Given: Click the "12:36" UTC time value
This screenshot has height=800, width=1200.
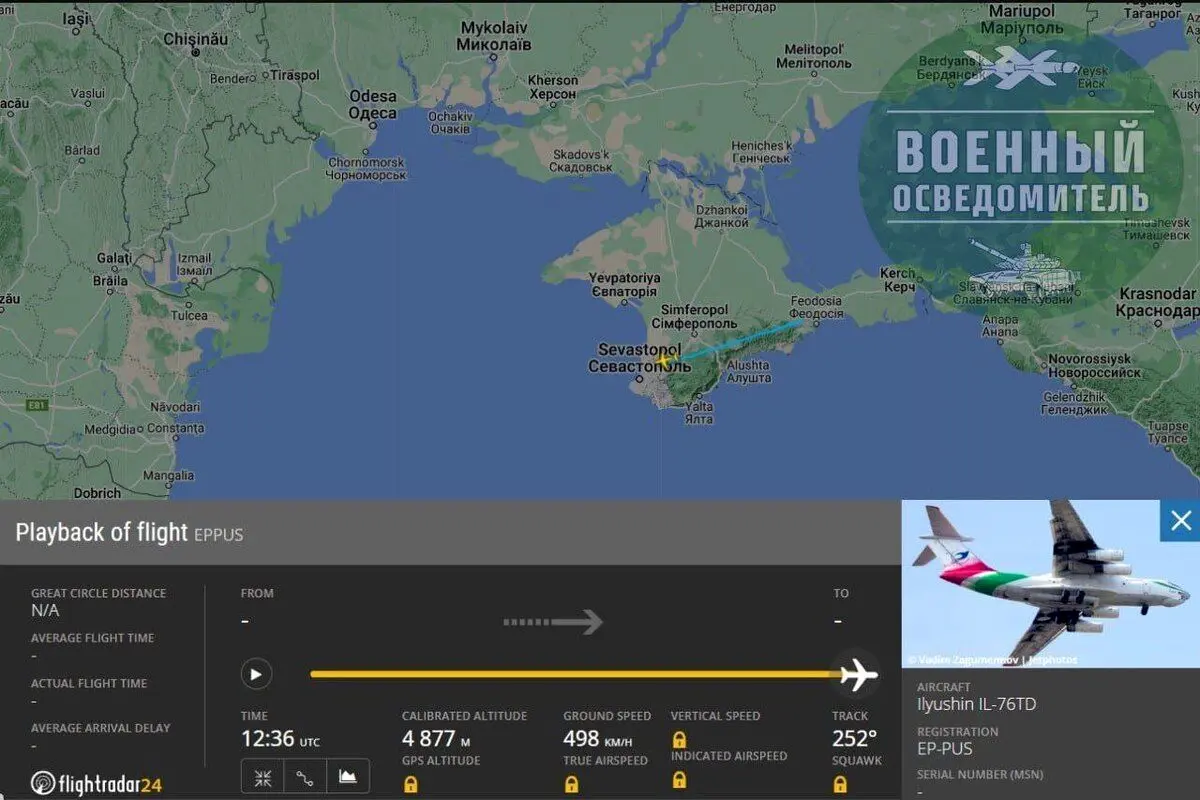Looking at the screenshot, I should (269, 739).
